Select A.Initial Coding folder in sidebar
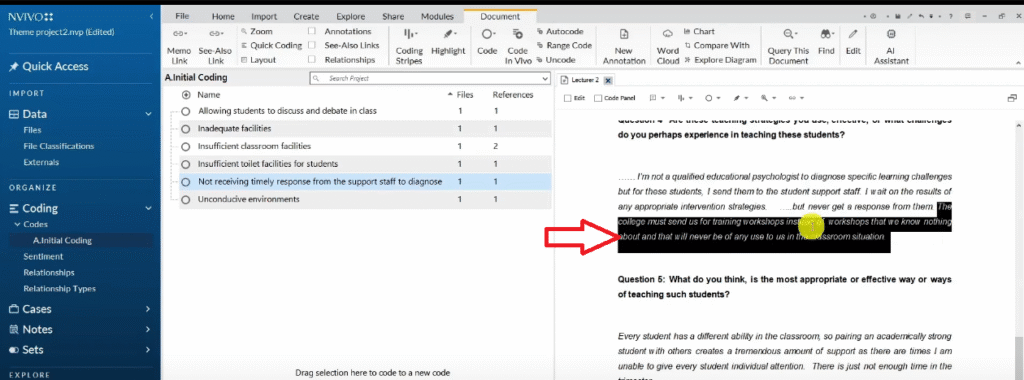 click(x=62, y=240)
